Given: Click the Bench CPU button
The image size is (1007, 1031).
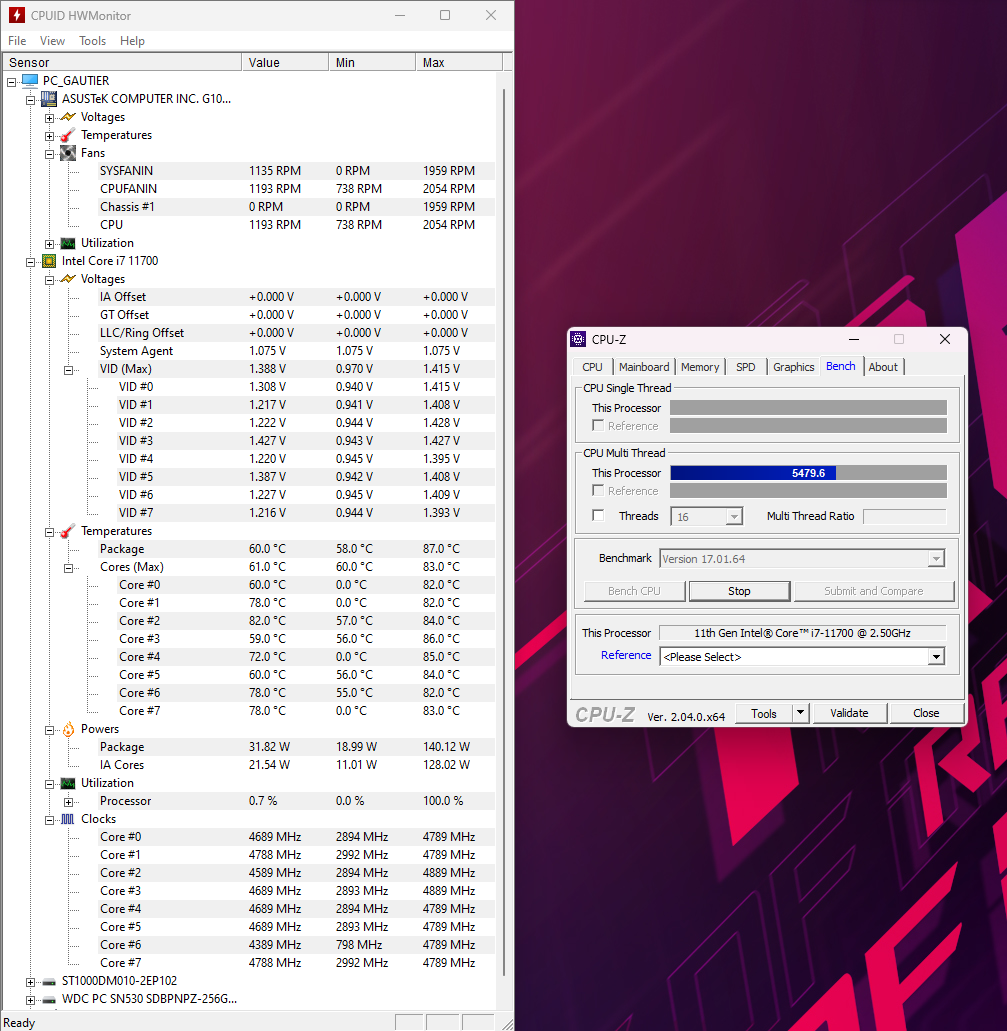Looking at the screenshot, I should [x=634, y=591].
